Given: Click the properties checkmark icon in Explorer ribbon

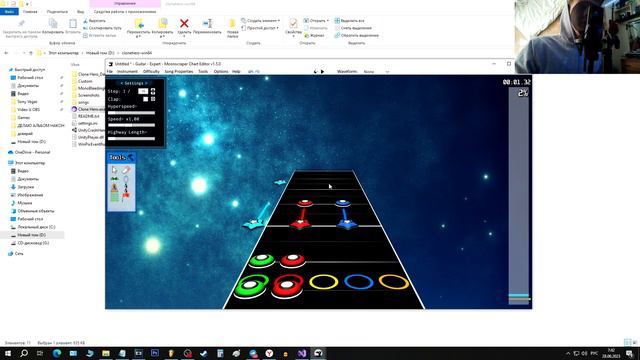Looking at the screenshot, I should pyautogui.click(x=293, y=23).
